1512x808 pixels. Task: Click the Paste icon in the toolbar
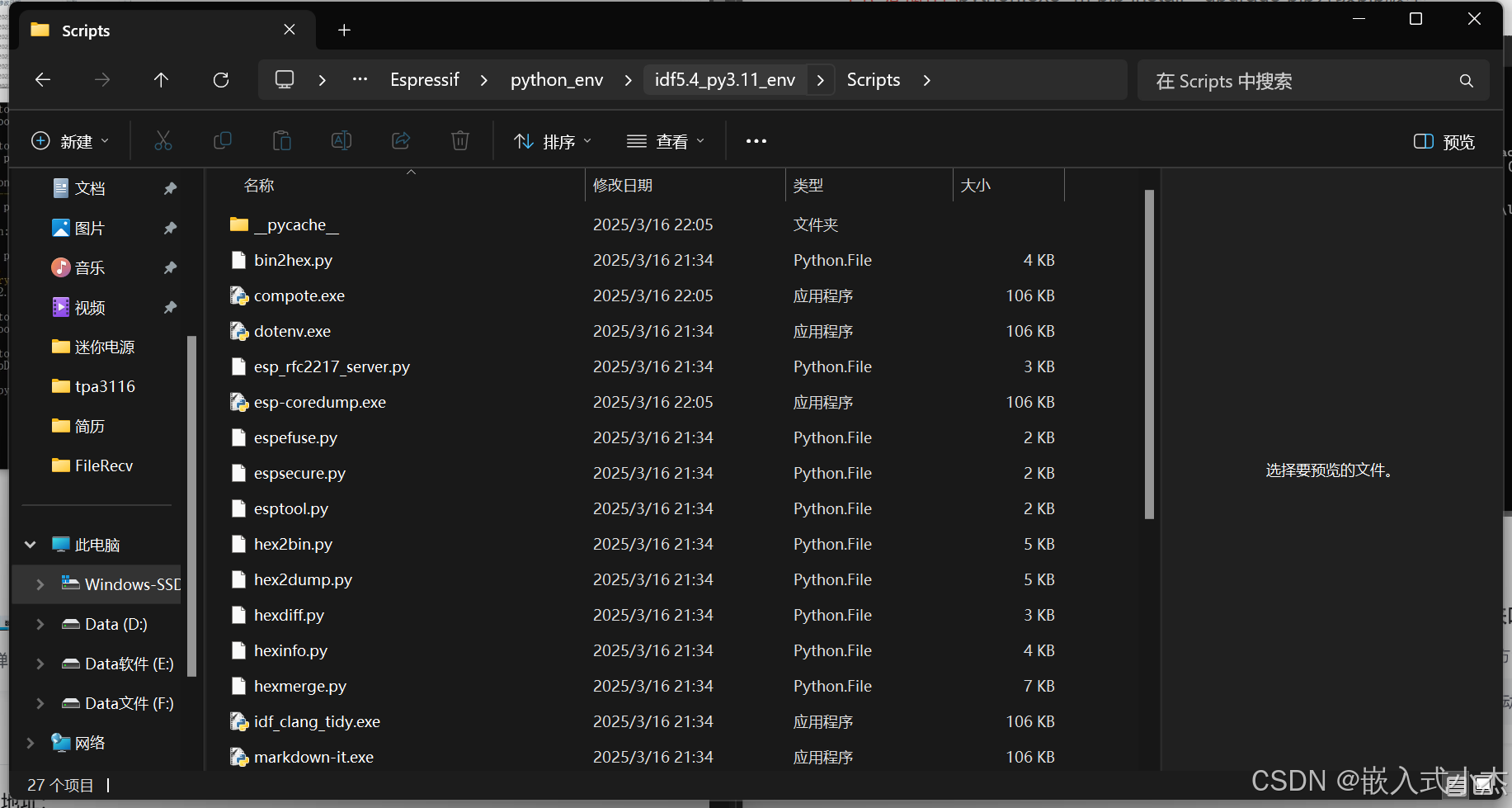coord(282,140)
